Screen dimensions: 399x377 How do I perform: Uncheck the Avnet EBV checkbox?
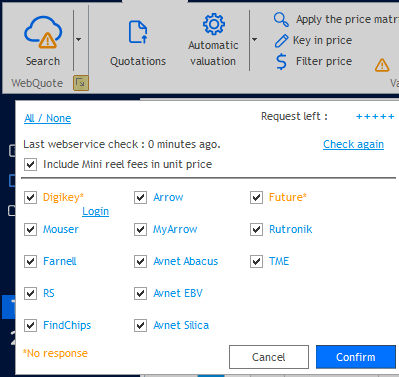pos(141,293)
